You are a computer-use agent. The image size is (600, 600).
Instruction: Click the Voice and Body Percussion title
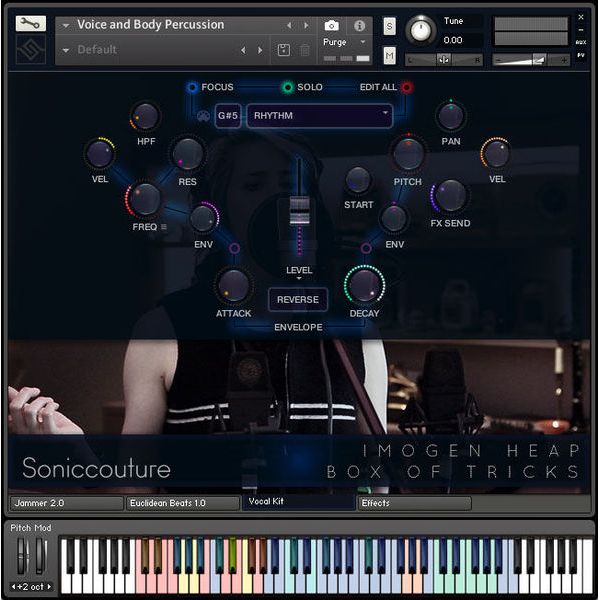[151, 25]
